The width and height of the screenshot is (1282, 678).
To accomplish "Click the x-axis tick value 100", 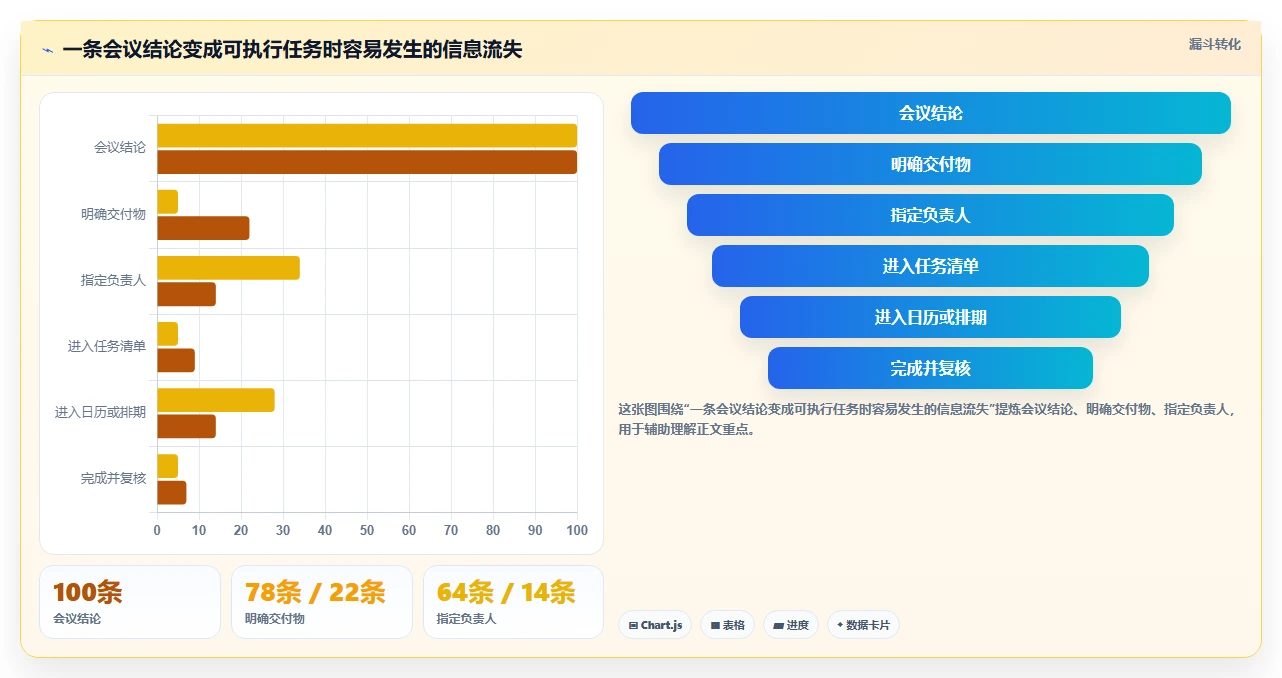I will point(577,530).
